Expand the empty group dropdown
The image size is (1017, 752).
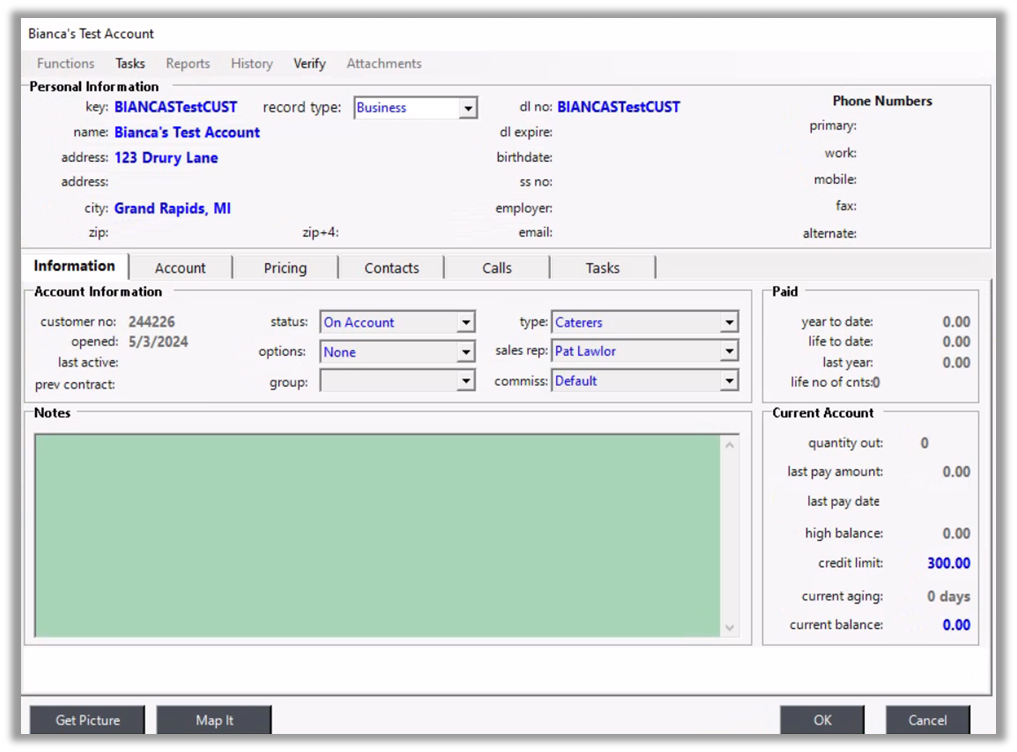465,381
